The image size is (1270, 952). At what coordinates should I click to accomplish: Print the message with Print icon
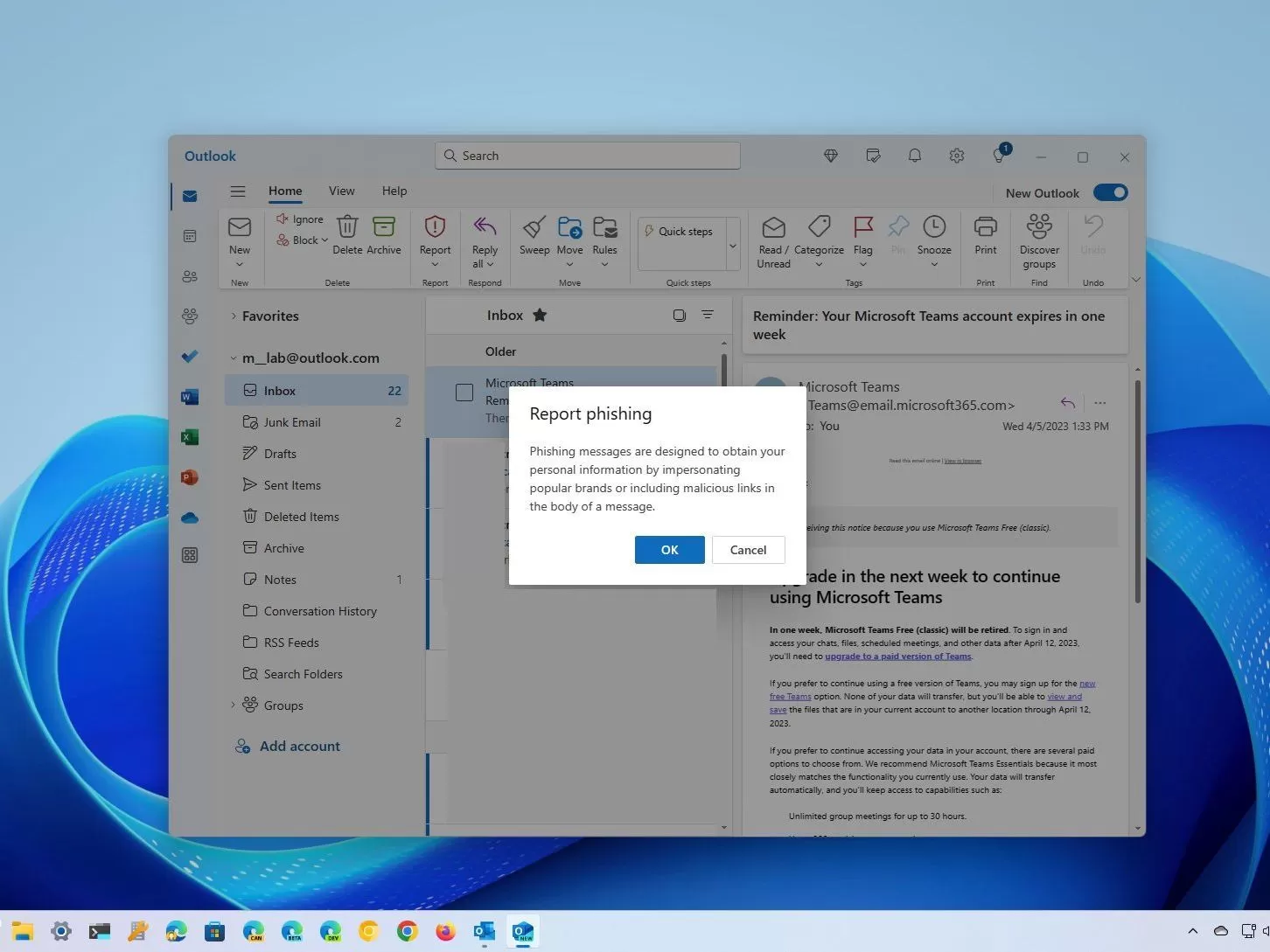pyautogui.click(x=986, y=226)
